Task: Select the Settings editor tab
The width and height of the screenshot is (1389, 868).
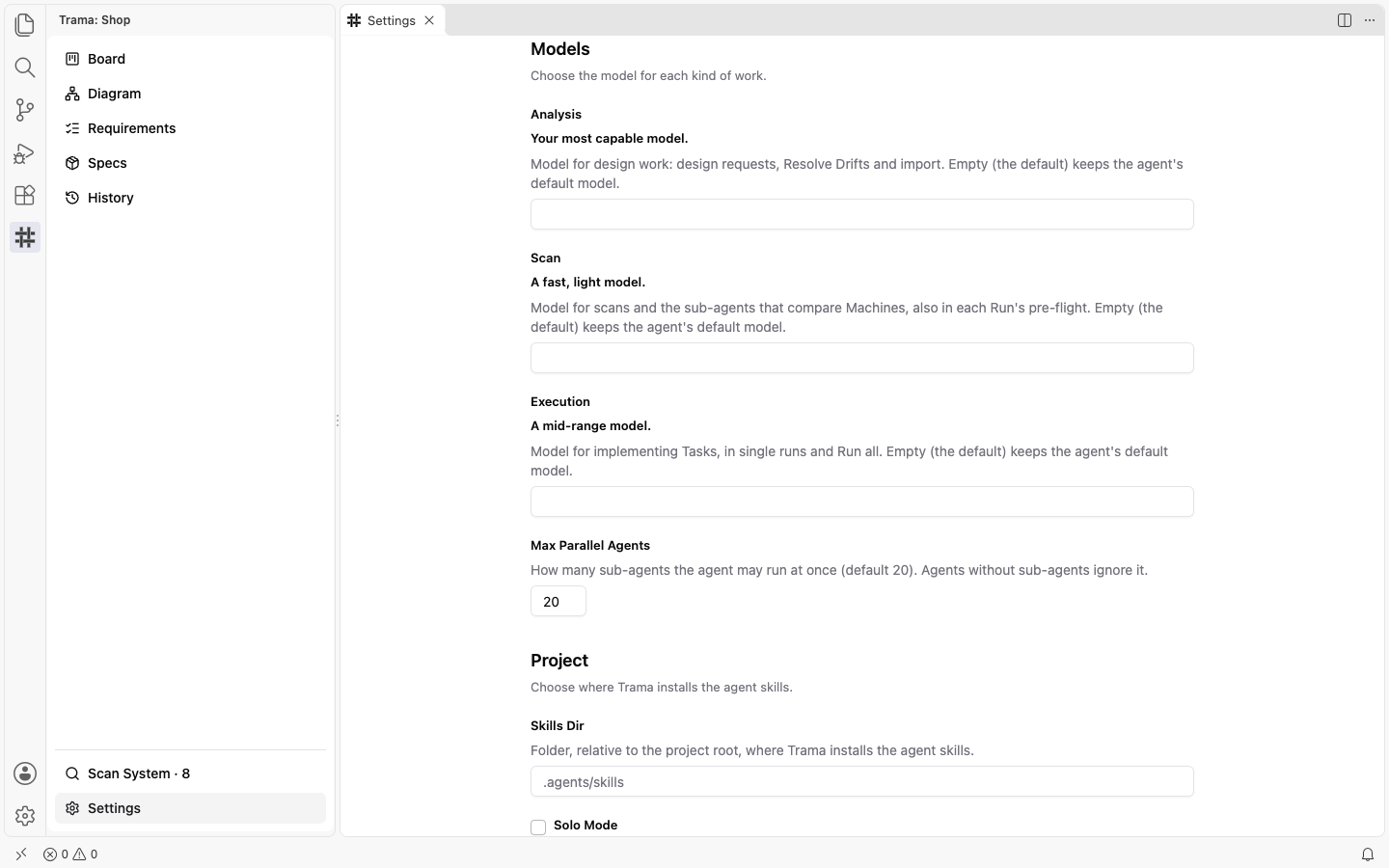Action: (393, 20)
